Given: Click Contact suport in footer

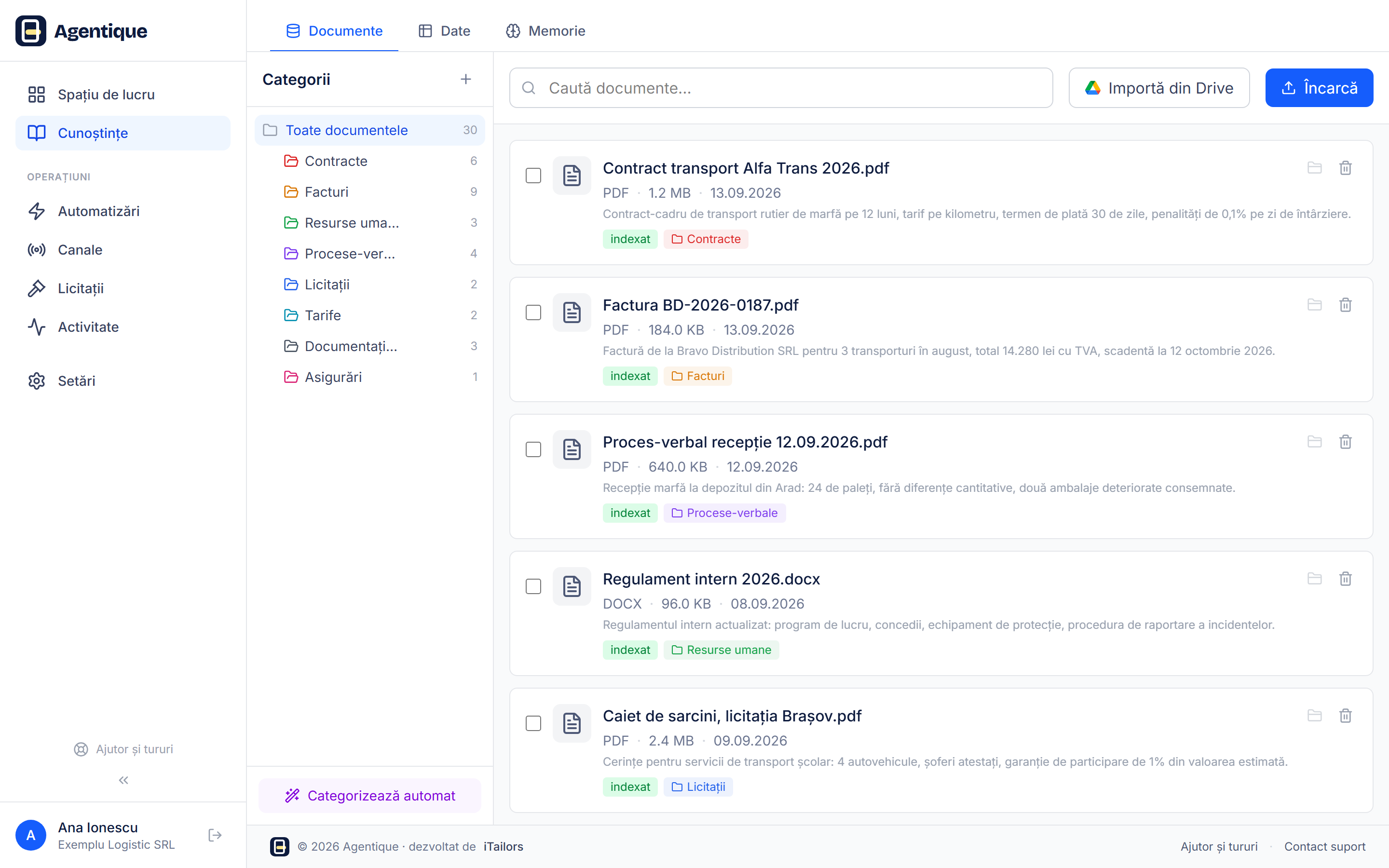Looking at the screenshot, I should (1325, 846).
